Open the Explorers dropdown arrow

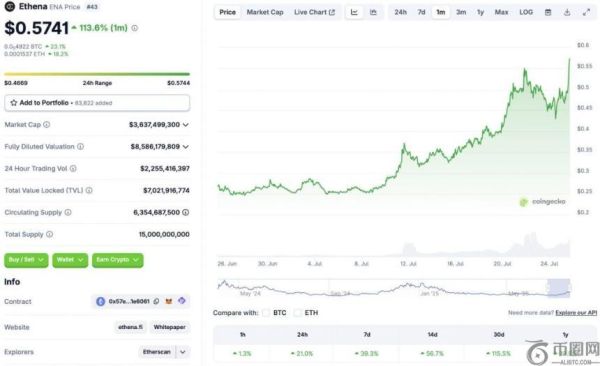tap(183, 352)
